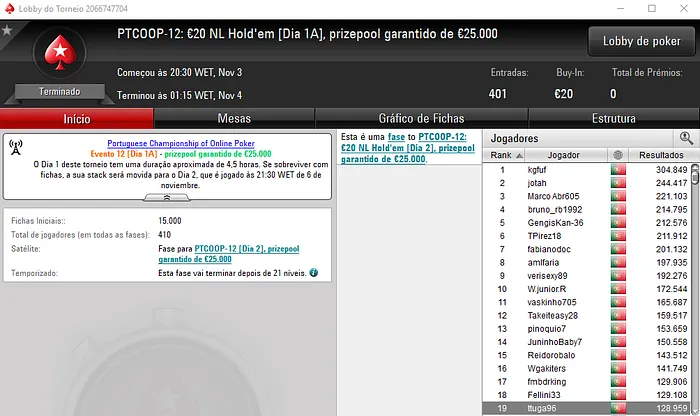Screen dimensions: 700x416
Task: Select player vaskinho705 row
Action: pyautogui.click(x=587, y=302)
